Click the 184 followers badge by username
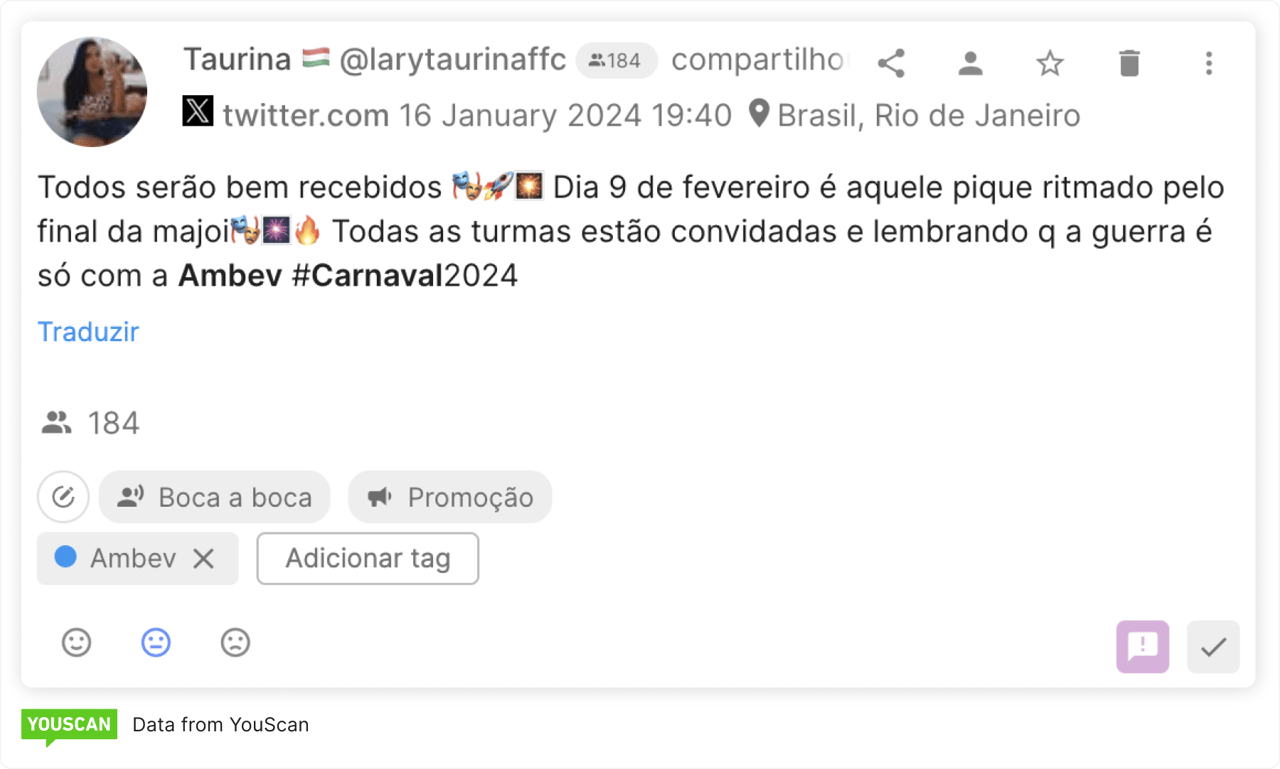 pyautogui.click(x=616, y=61)
